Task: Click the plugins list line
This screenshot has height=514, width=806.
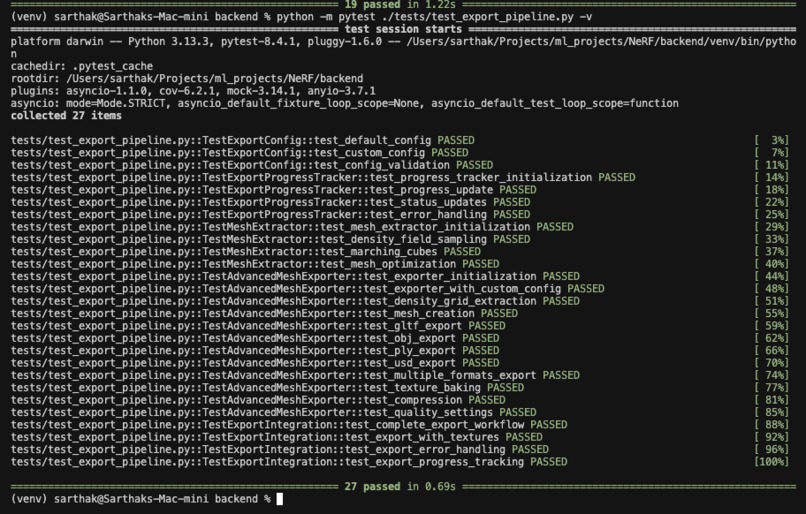Action: pos(193,91)
